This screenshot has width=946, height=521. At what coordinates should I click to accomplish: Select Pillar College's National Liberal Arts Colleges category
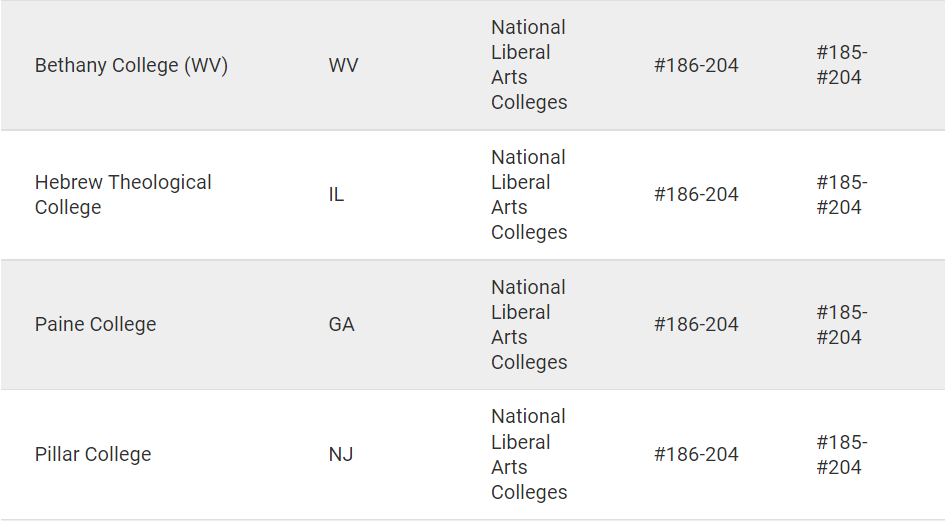click(x=529, y=454)
